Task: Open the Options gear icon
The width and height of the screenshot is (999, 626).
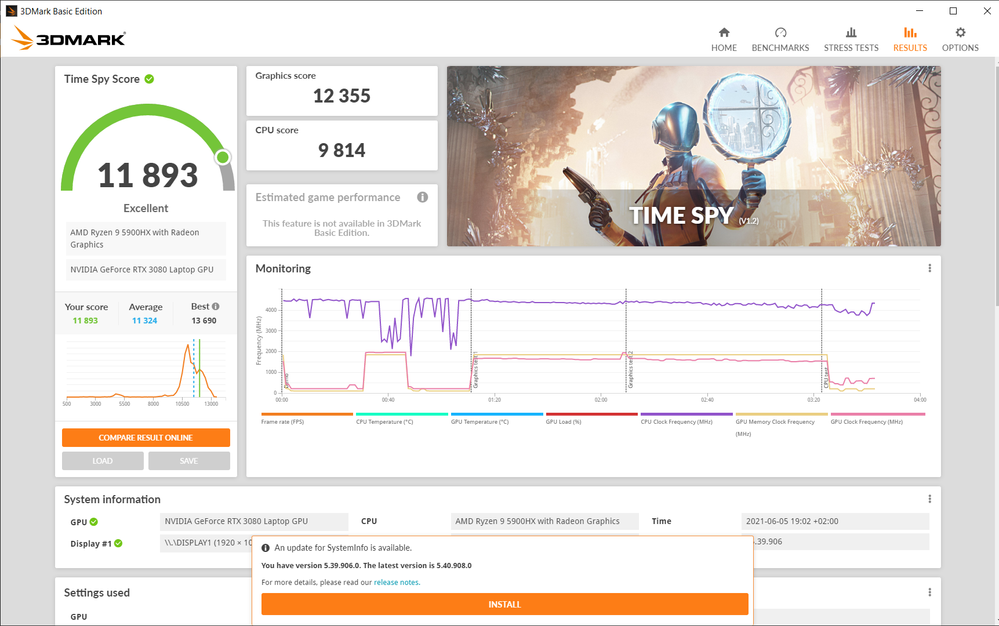Action: point(959,38)
